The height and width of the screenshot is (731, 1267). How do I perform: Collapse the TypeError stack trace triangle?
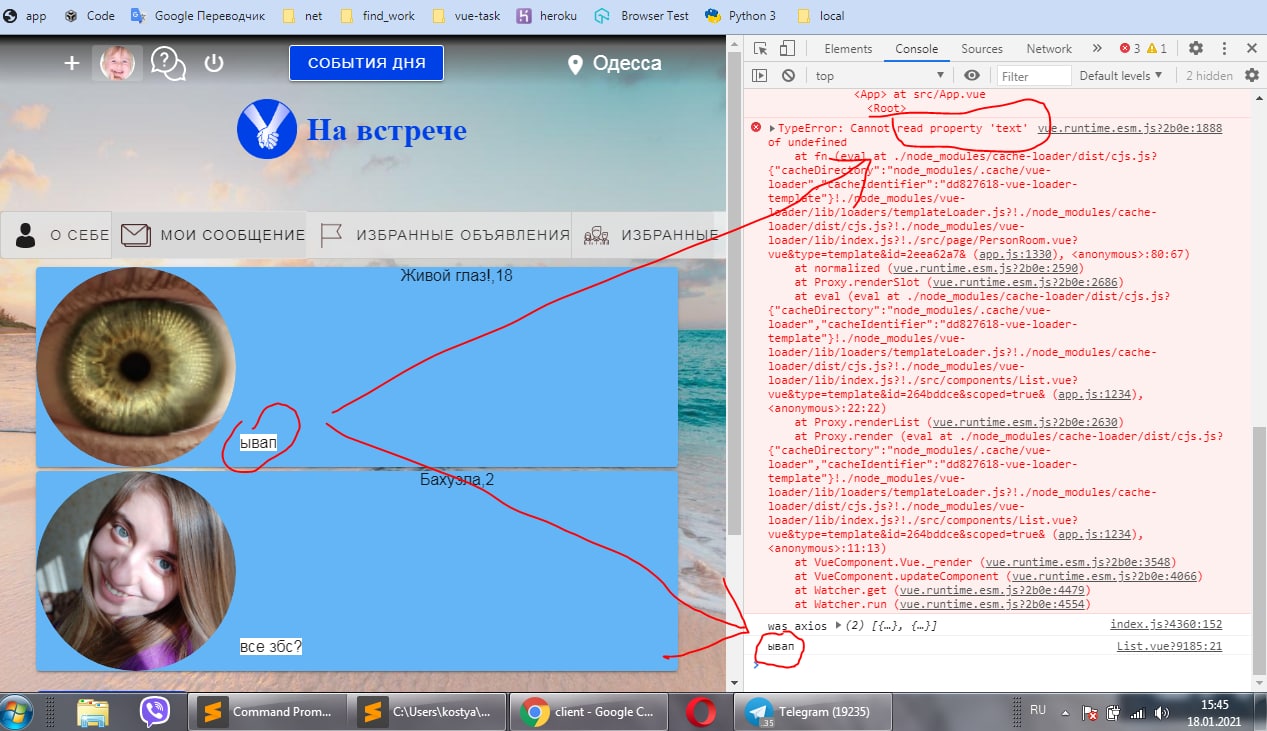[x=772, y=128]
